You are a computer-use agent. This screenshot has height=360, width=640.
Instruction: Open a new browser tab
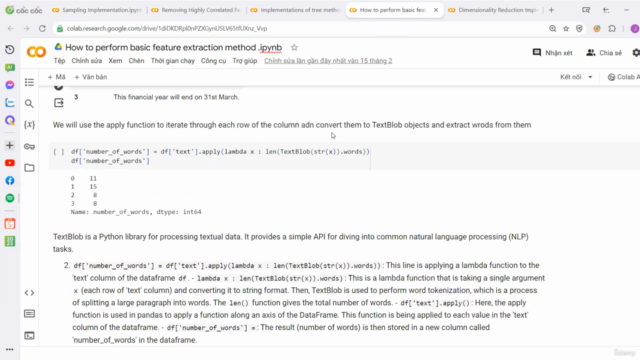tap(551, 10)
